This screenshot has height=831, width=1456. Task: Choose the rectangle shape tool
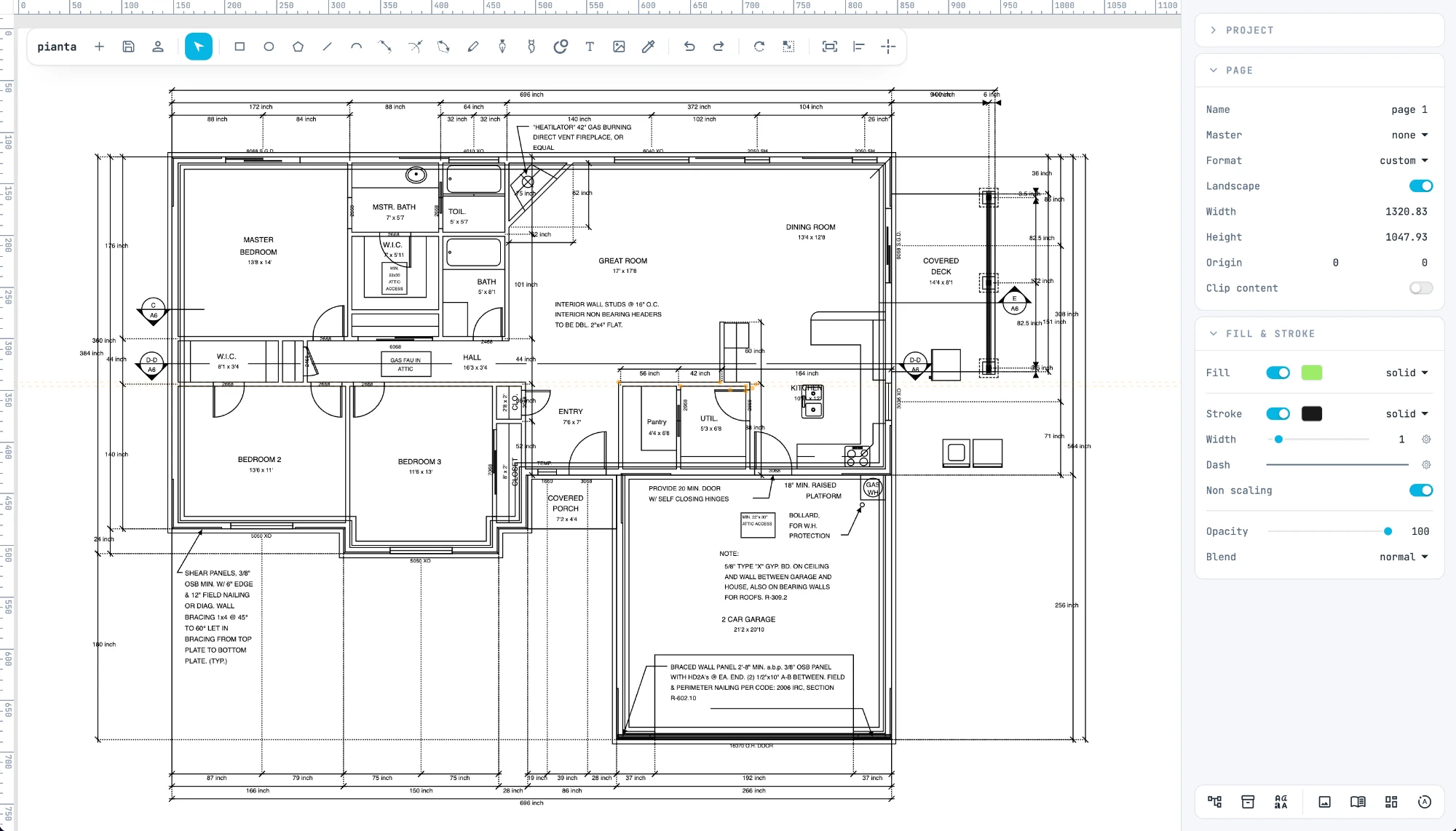(240, 47)
